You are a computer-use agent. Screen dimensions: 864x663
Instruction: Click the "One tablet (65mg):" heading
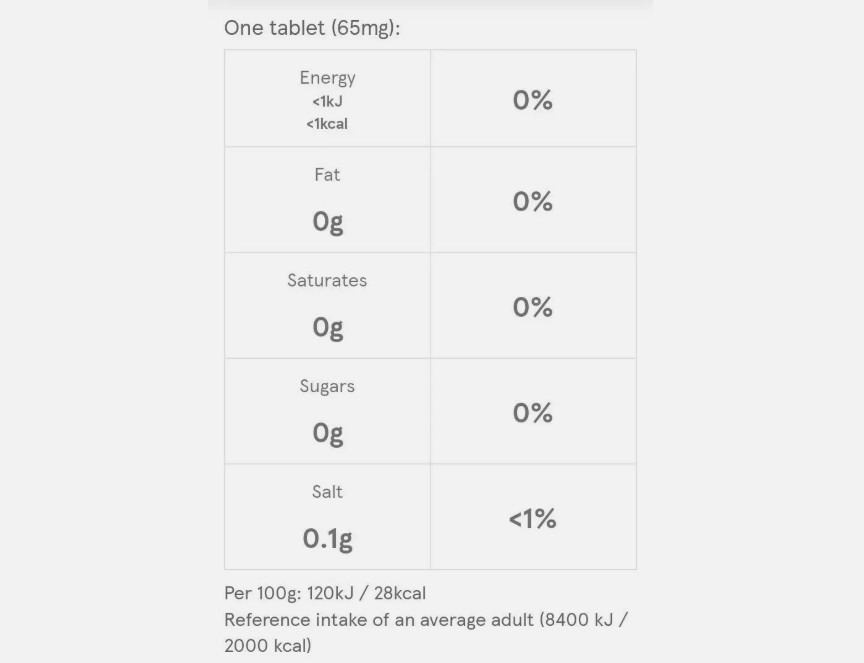[x=311, y=28]
